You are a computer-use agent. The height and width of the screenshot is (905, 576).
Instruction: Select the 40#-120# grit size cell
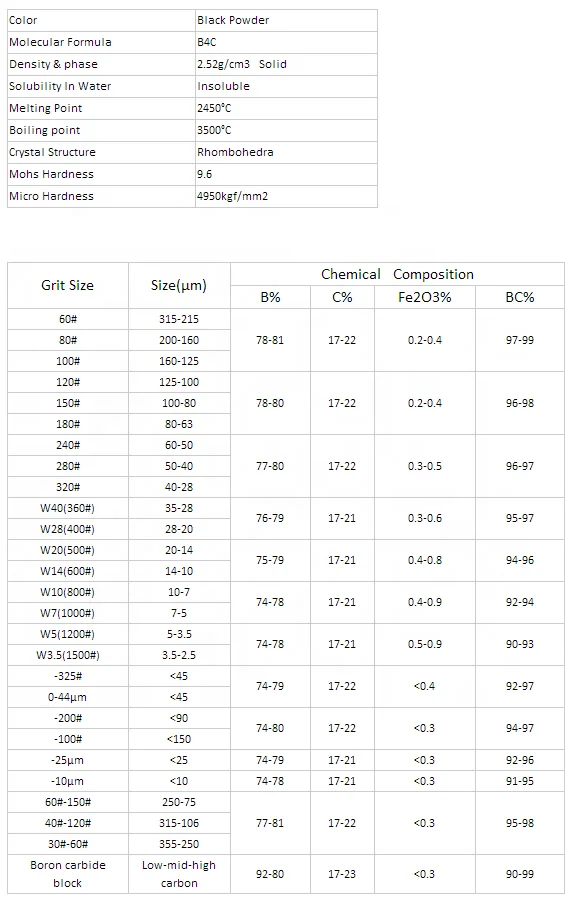68,823
